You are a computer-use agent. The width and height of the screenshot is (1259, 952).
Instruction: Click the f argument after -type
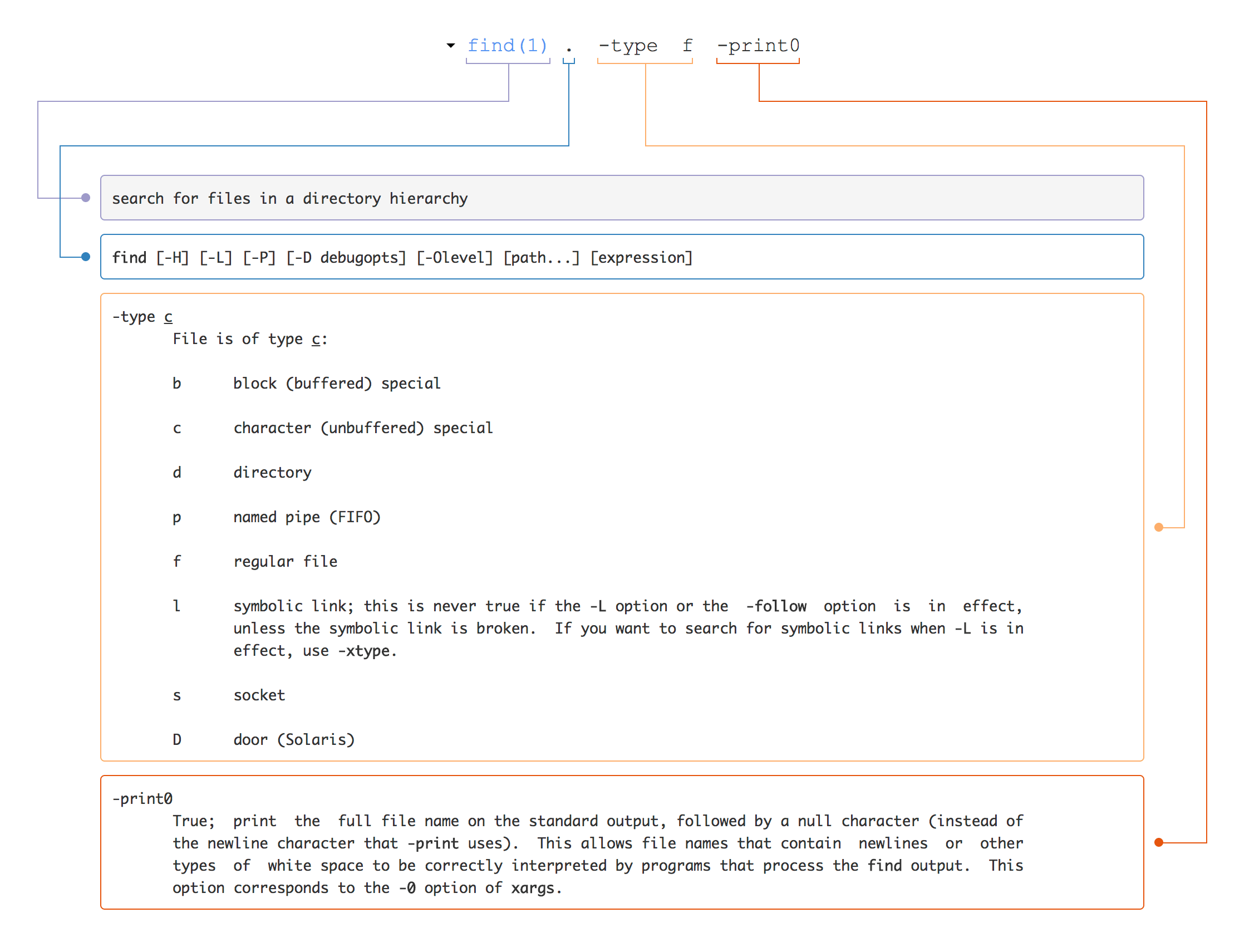click(687, 45)
